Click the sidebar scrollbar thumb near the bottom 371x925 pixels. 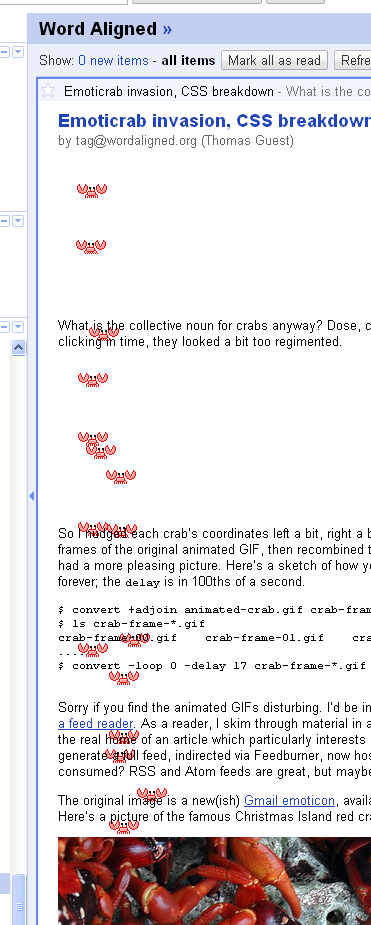[19, 900]
